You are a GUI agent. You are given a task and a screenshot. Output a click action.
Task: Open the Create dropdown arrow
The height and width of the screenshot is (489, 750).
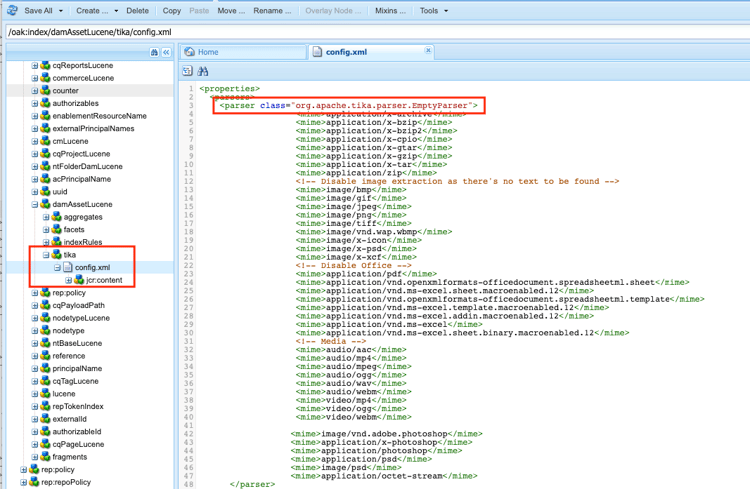115,11
